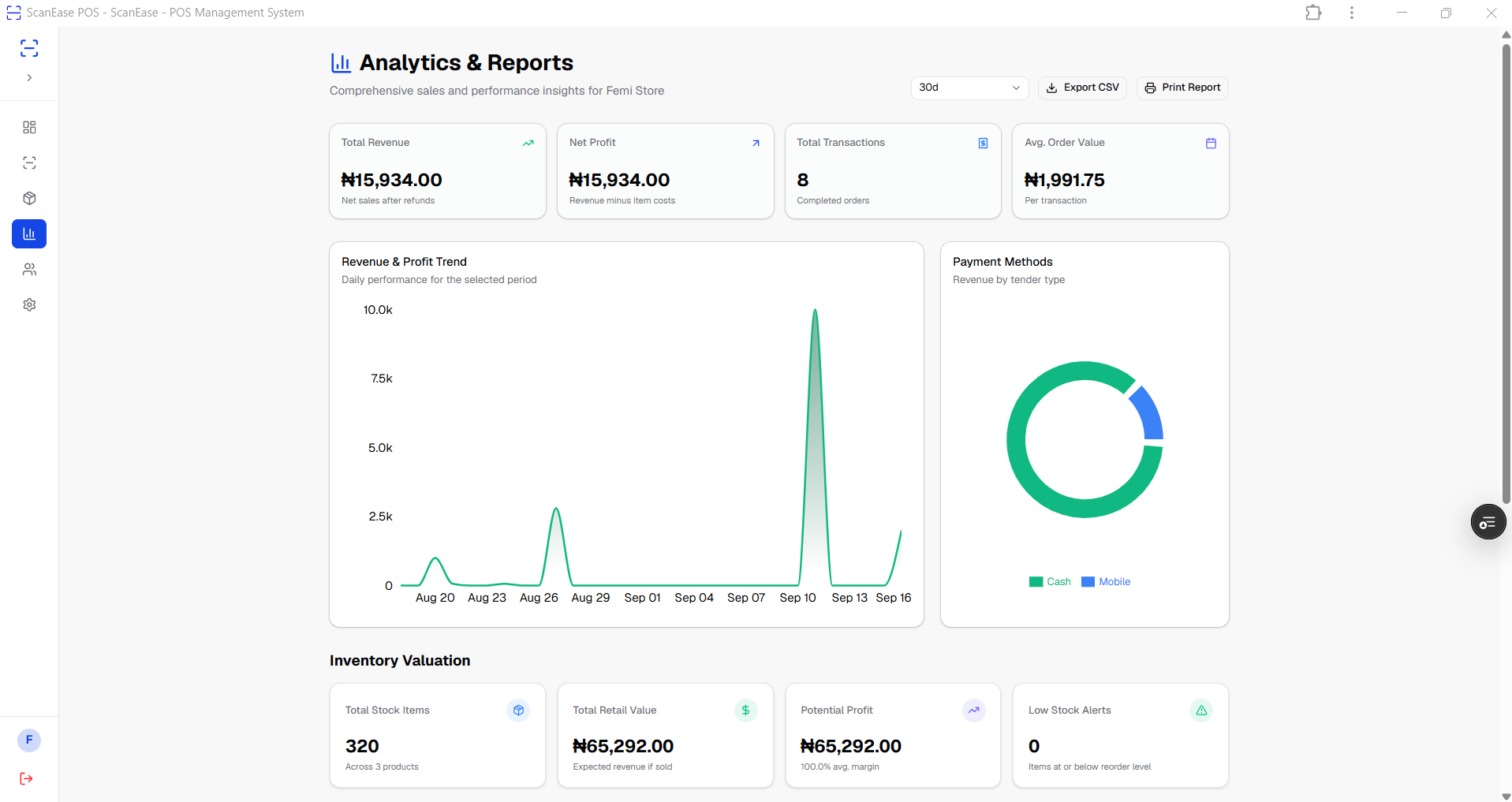Image resolution: width=1512 pixels, height=802 pixels.
Task: Click the red logout icon
Action: (x=27, y=778)
